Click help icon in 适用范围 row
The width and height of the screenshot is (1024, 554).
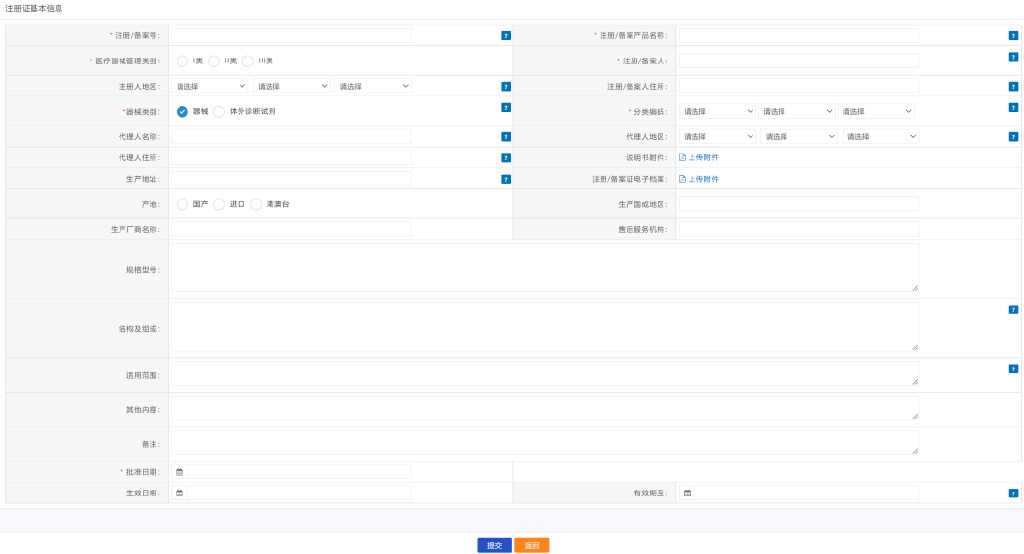pyautogui.click(x=1013, y=369)
